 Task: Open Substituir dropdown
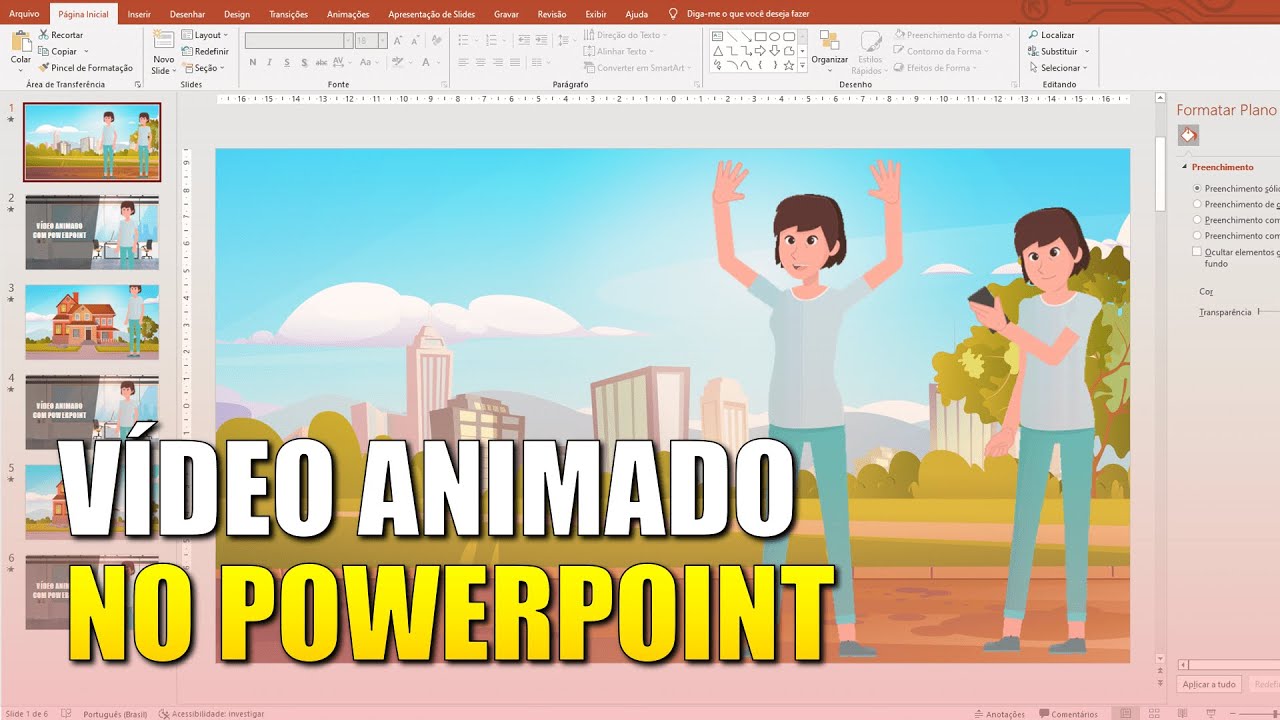click(x=1058, y=51)
